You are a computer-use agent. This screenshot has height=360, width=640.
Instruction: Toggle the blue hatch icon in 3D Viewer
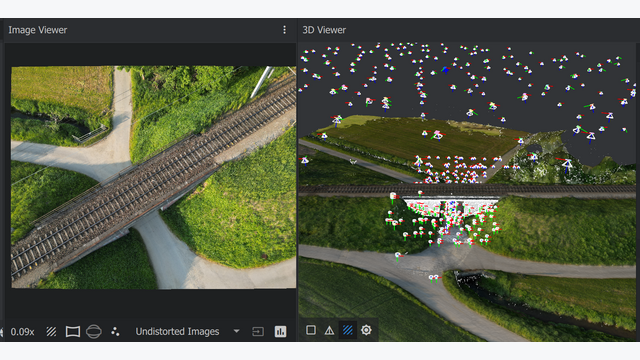point(347,330)
